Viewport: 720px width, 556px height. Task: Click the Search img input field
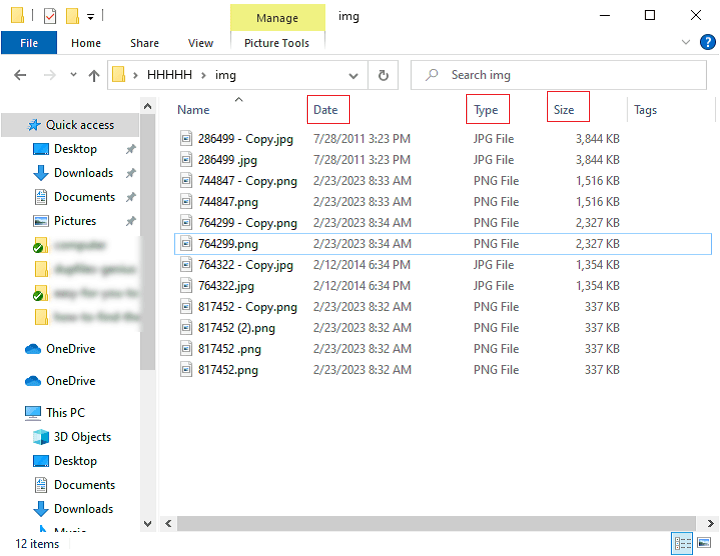[558, 75]
